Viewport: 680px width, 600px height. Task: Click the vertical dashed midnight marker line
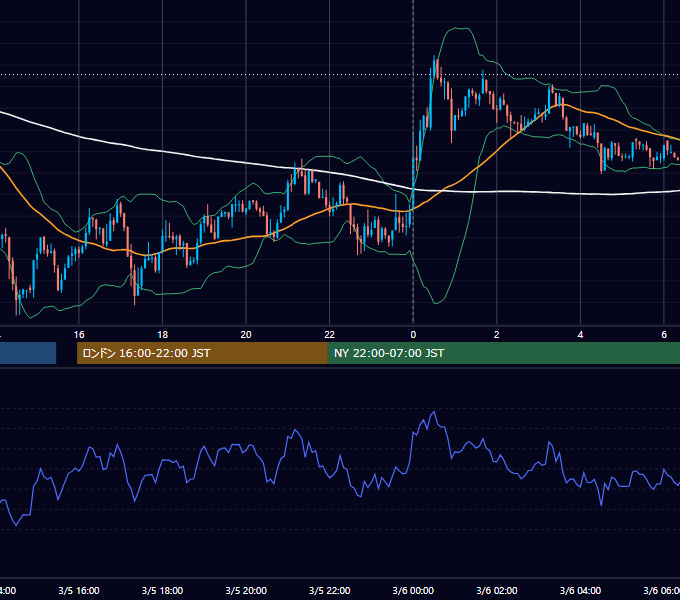pos(413,163)
